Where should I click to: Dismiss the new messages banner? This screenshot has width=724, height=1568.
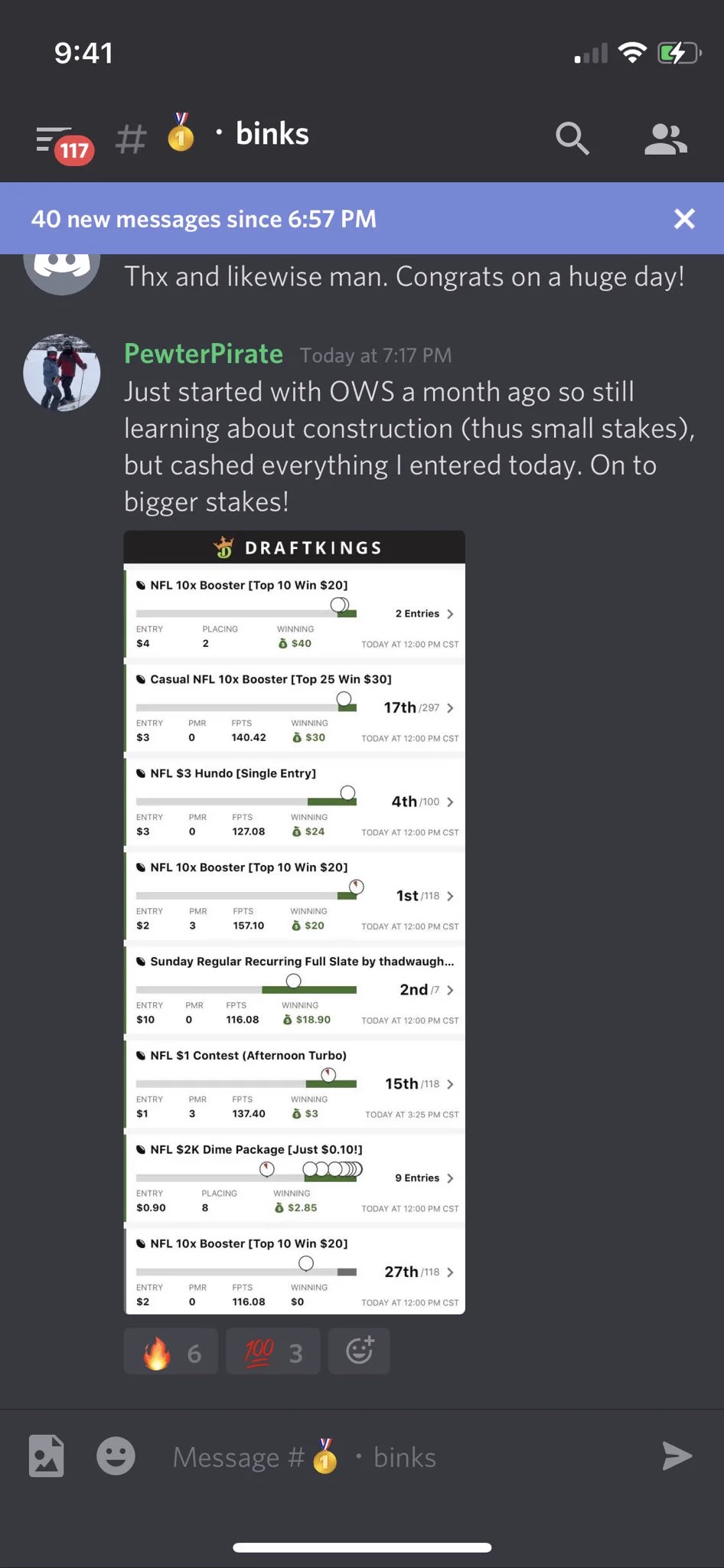tap(684, 219)
